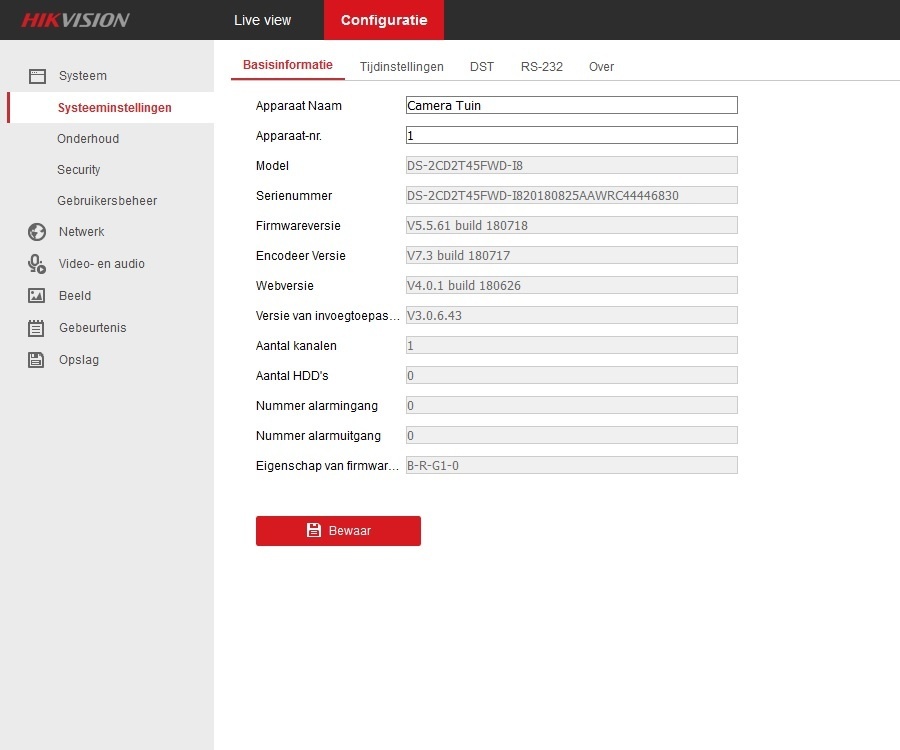Click the Systeem window icon
The image size is (900, 750).
point(37,76)
